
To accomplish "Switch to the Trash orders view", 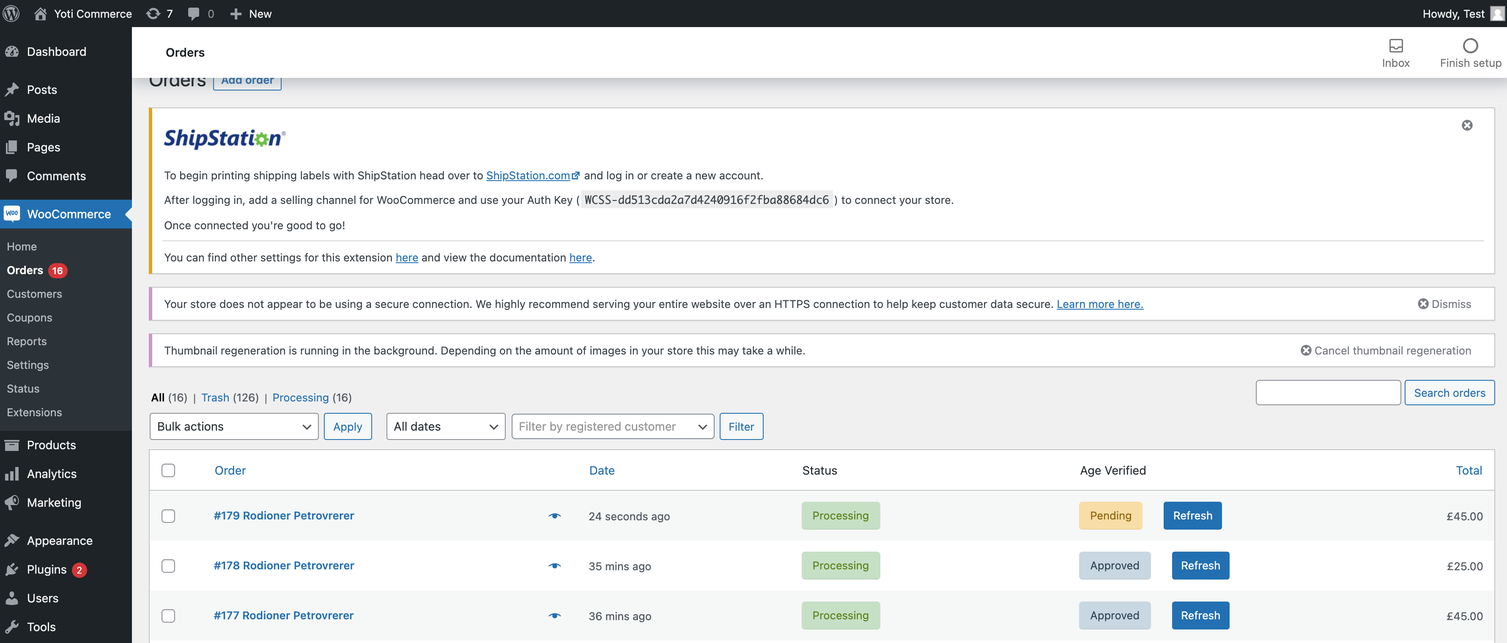I will click(214, 397).
